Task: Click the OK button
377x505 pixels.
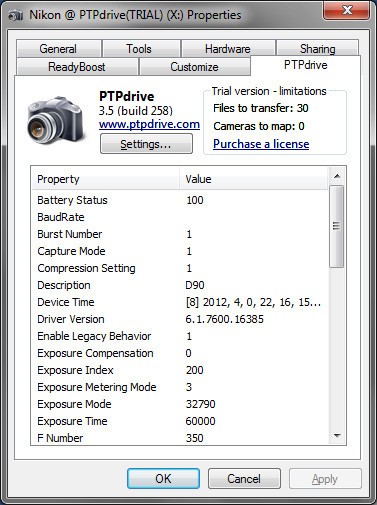Action: pos(163,479)
